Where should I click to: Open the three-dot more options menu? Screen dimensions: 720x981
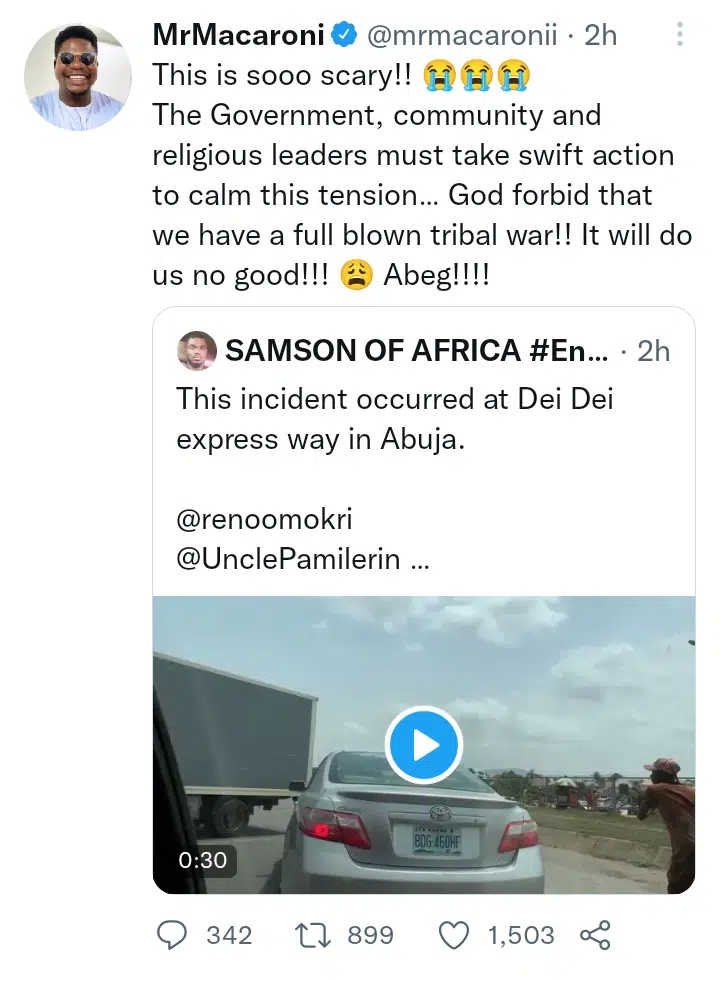pyautogui.click(x=680, y=35)
